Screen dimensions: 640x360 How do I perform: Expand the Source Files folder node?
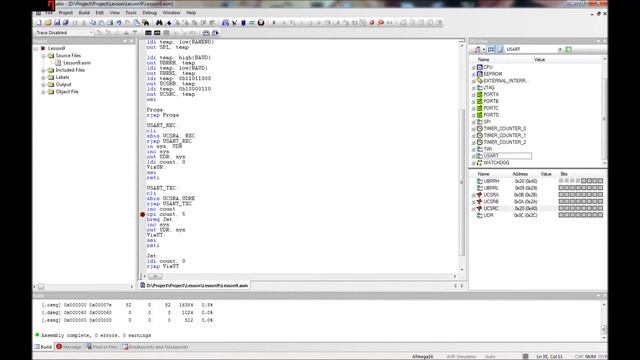pyautogui.click(x=43, y=56)
